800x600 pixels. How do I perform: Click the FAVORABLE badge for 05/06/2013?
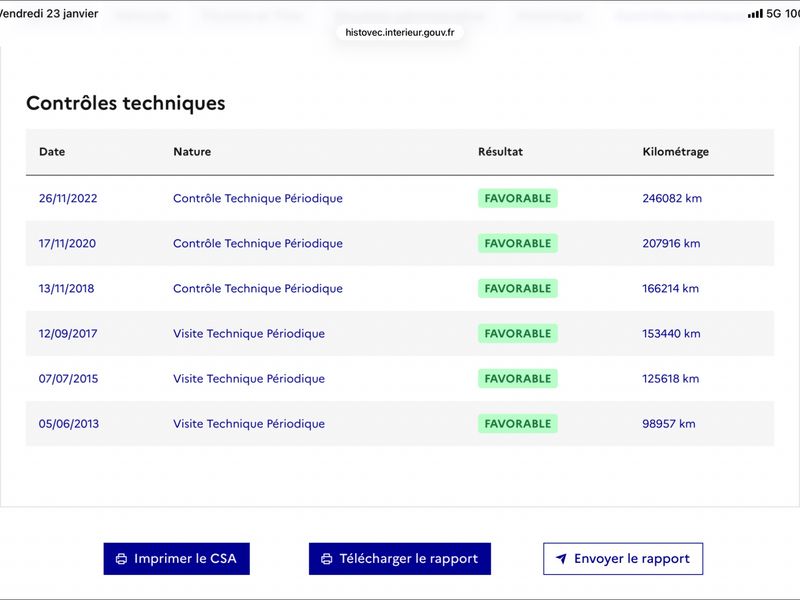click(517, 424)
